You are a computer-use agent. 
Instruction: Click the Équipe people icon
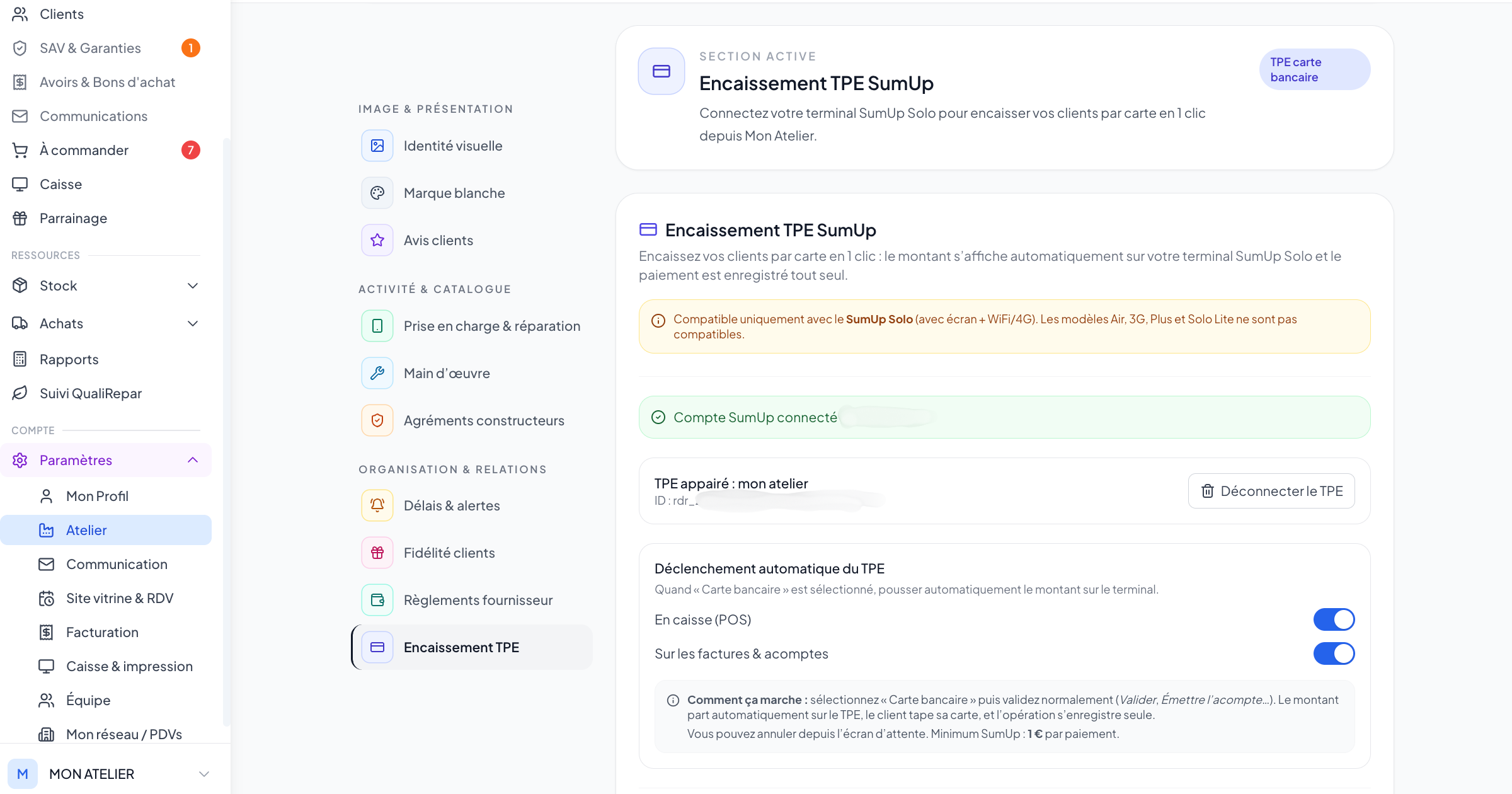point(47,700)
